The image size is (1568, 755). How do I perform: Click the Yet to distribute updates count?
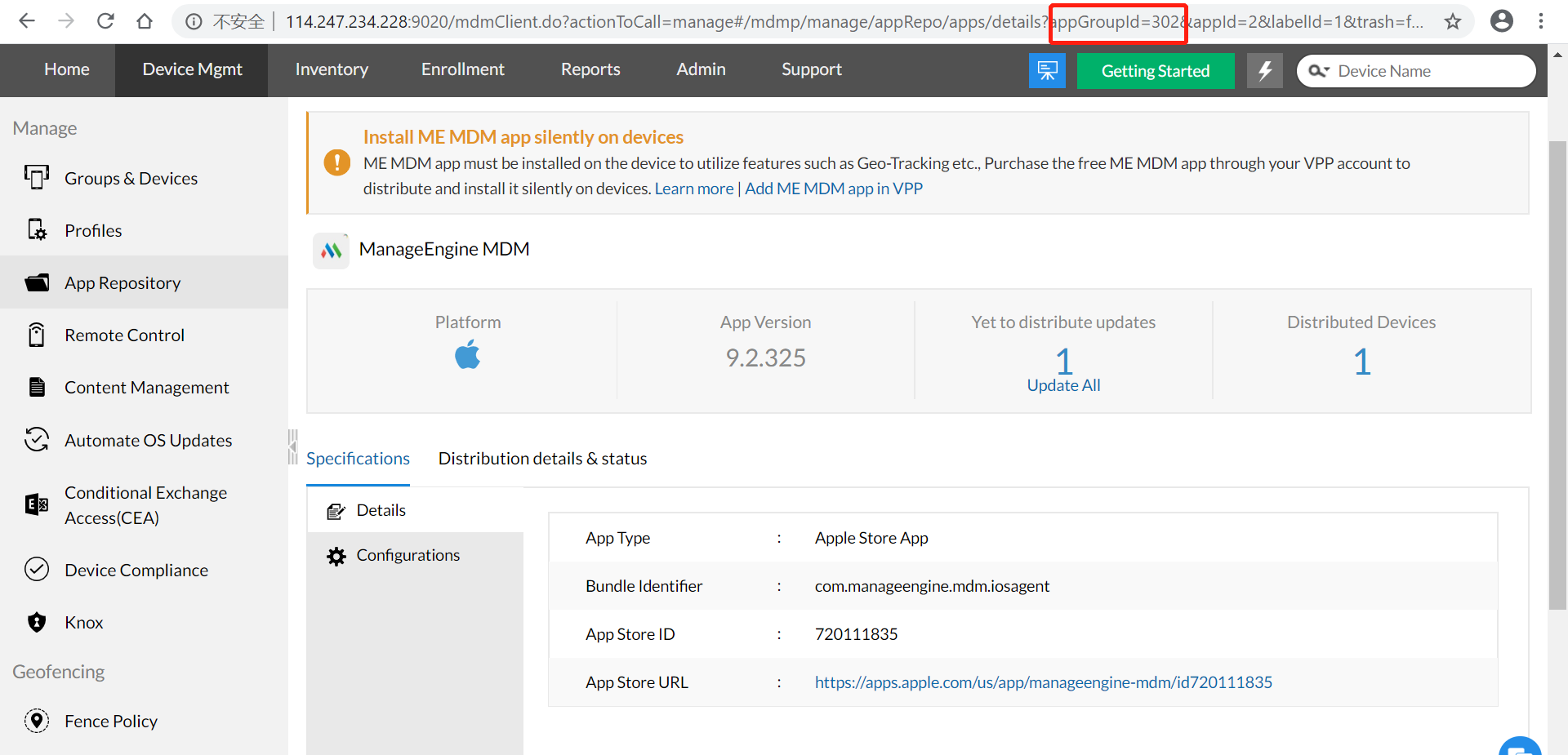point(1063,360)
